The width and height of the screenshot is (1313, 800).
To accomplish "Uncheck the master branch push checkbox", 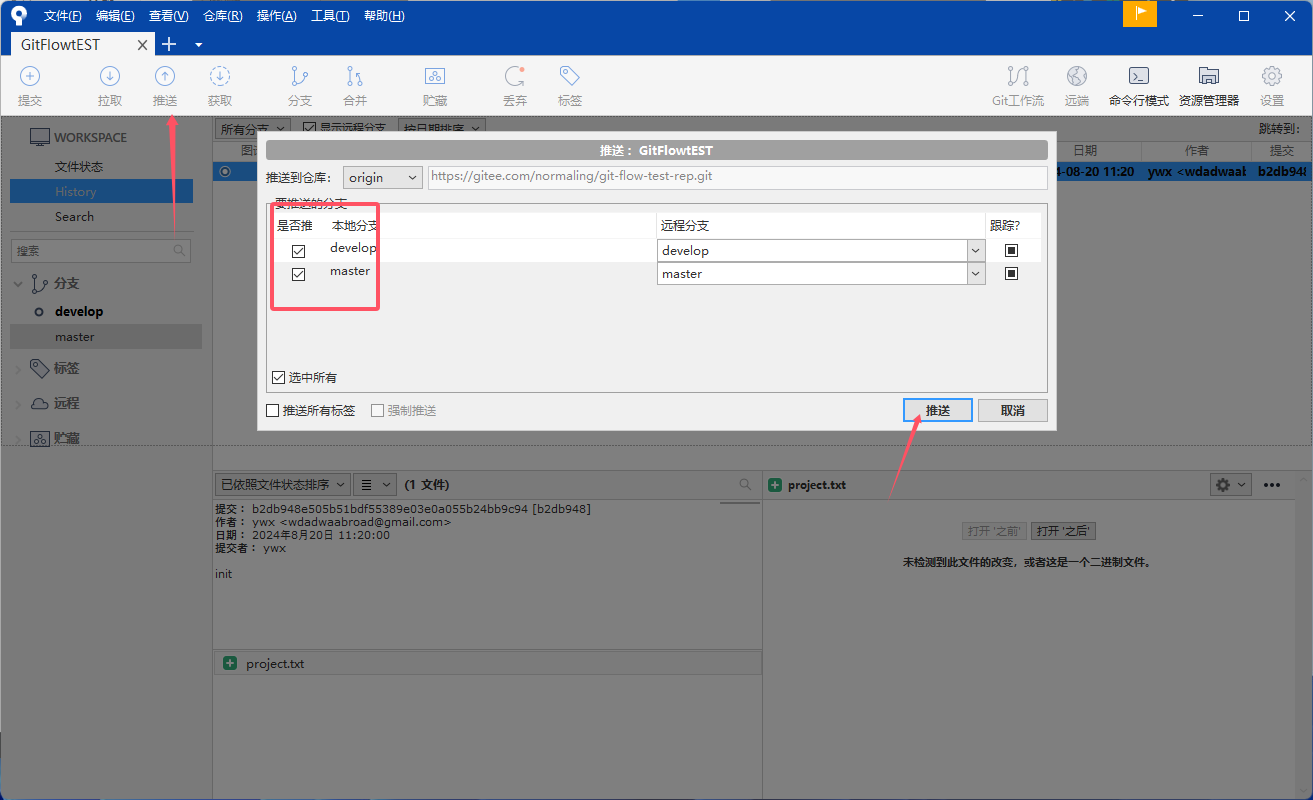I will pos(298,274).
